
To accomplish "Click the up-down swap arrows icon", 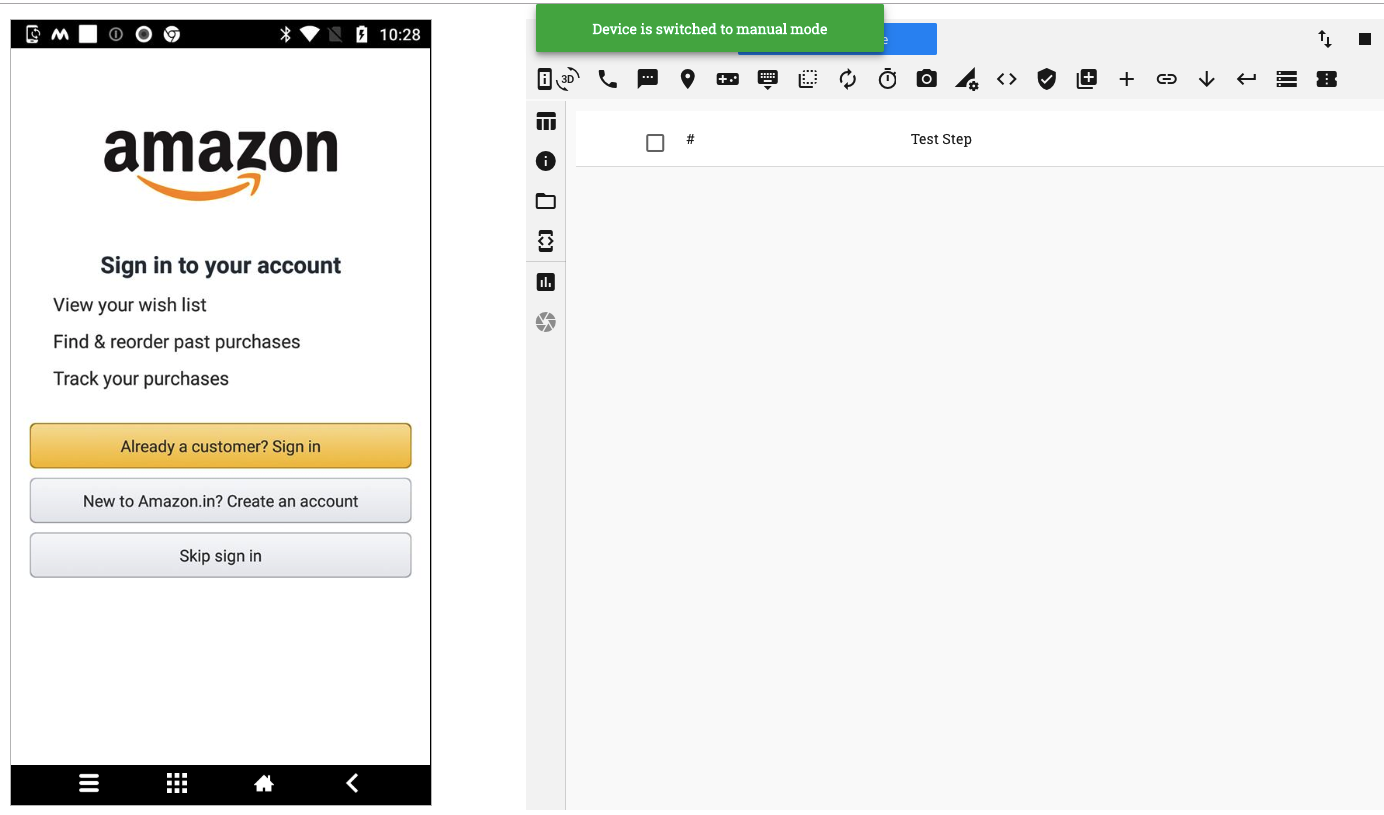I will [x=1325, y=39].
